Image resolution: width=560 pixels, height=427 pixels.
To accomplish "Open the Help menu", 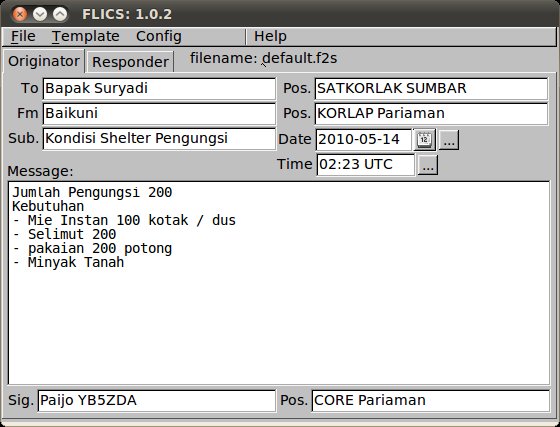I will click(x=270, y=36).
